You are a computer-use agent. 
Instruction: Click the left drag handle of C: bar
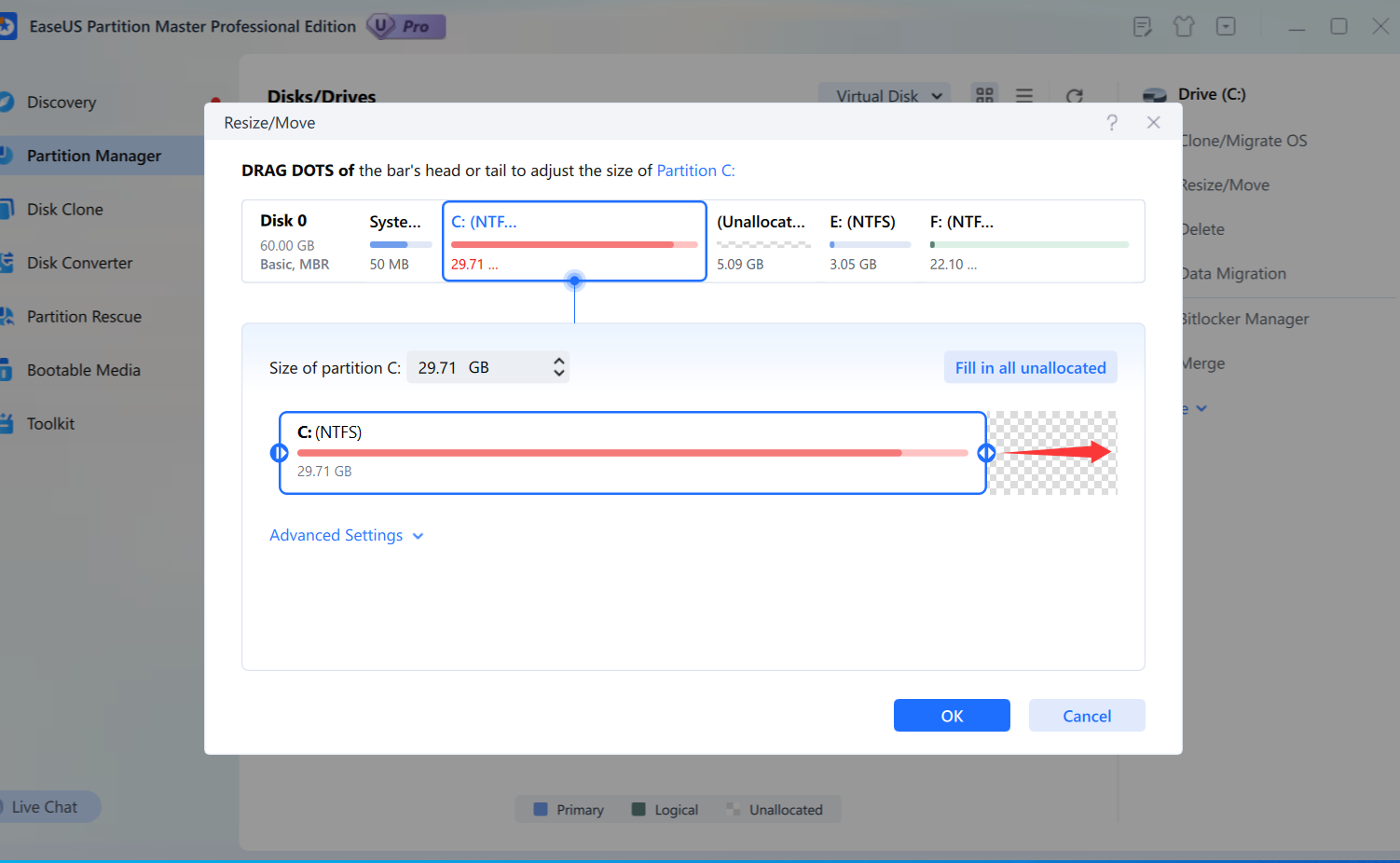tap(279, 453)
